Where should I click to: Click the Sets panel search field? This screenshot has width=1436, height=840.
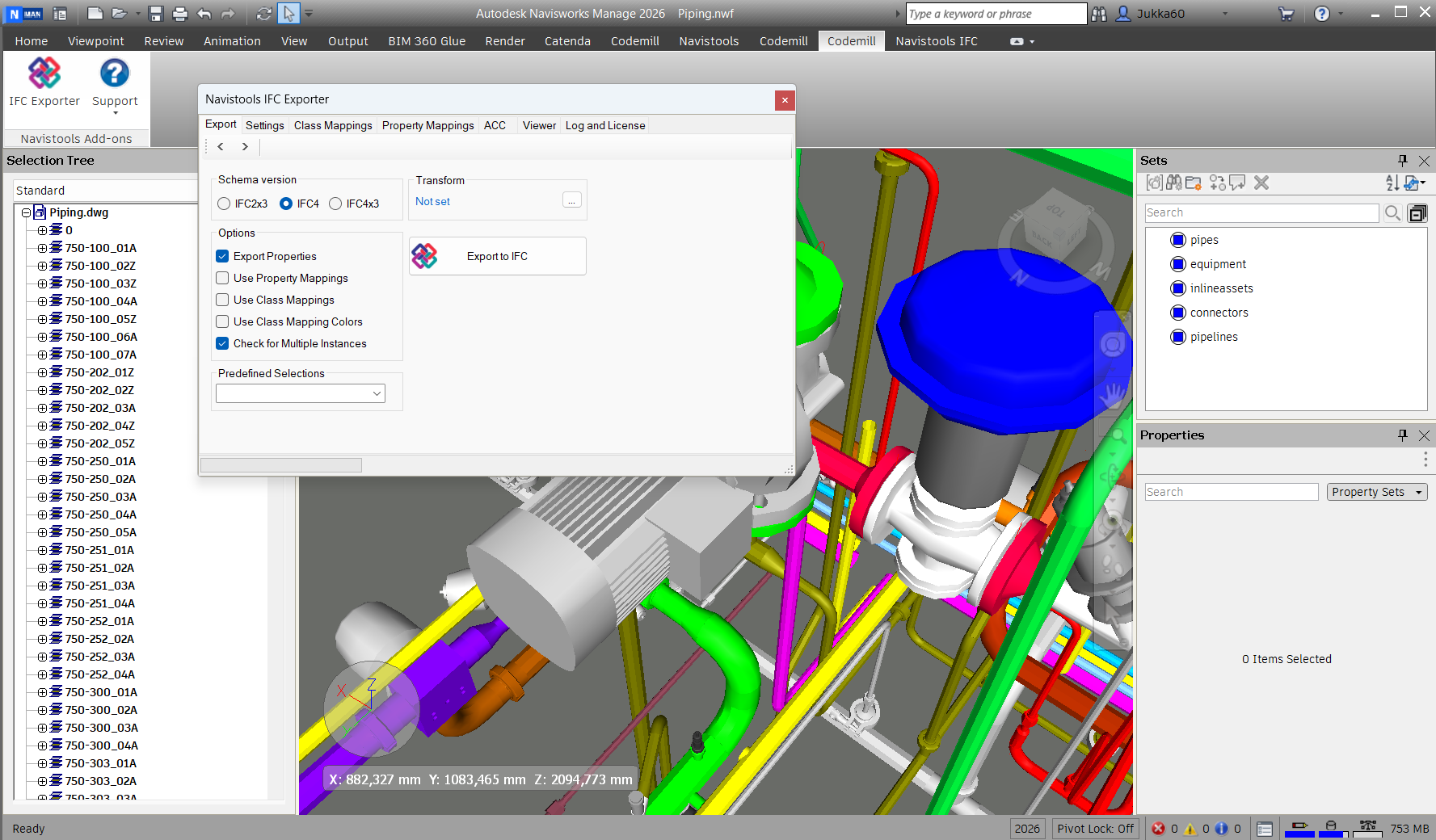point(1261,212)
